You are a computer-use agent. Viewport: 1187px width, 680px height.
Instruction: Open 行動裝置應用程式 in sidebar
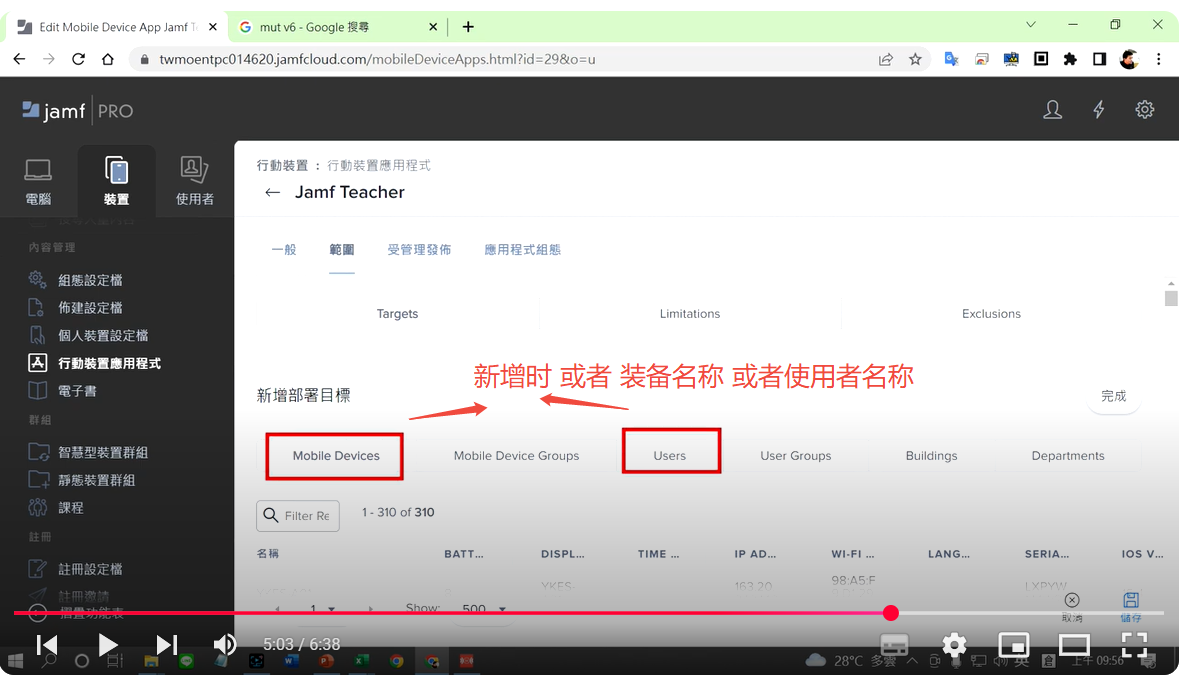click(x=109, y=363)
